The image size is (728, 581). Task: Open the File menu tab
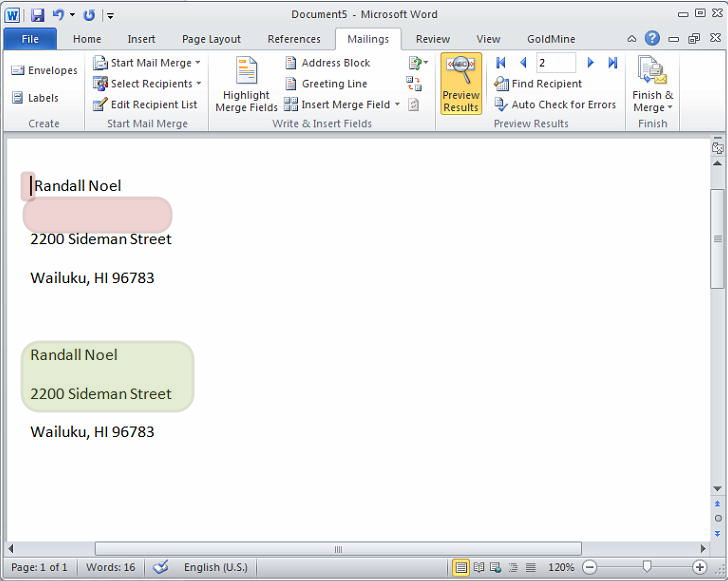[x=30, y=39]
